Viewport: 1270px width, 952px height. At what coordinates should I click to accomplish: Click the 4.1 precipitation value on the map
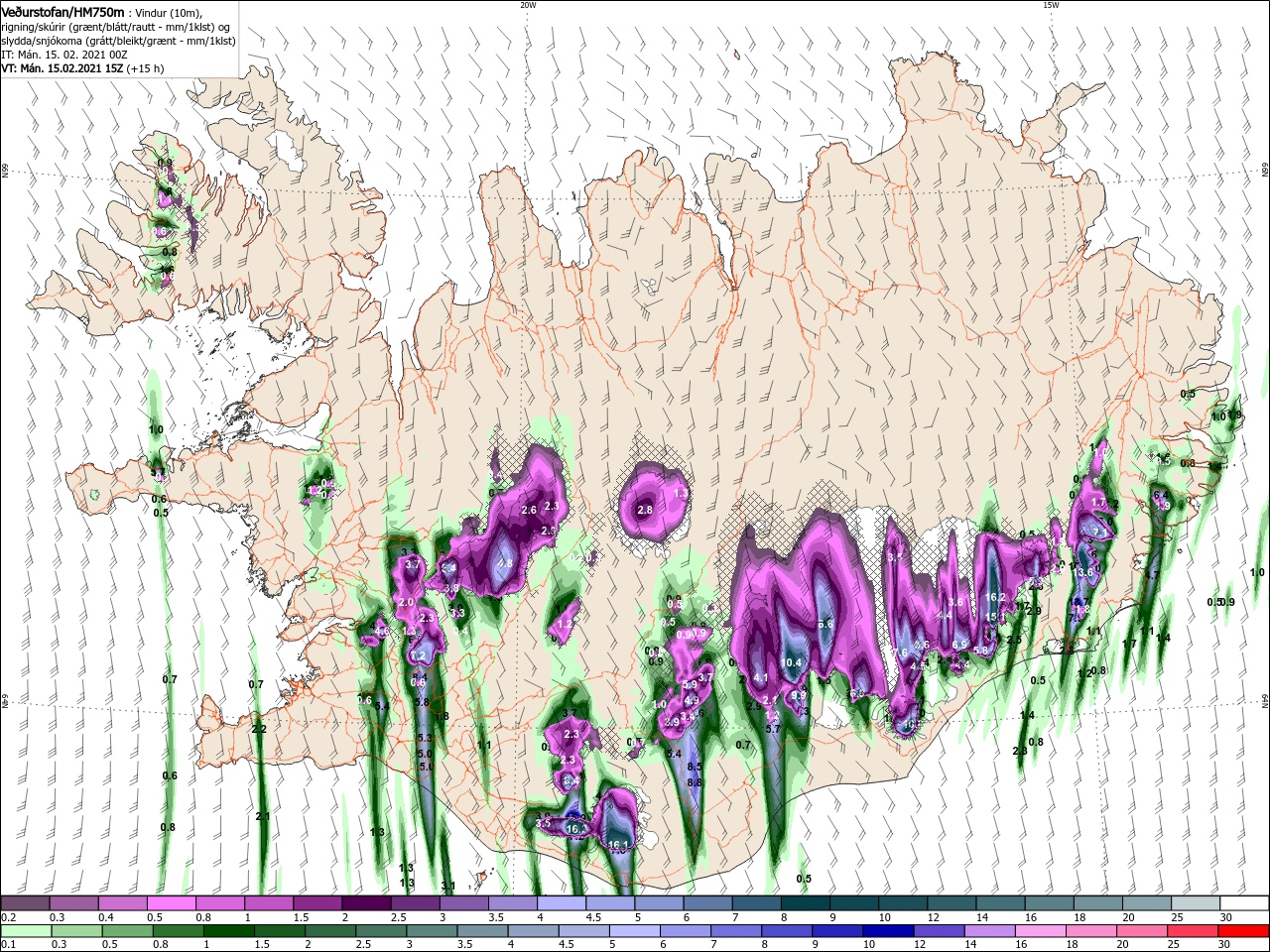pos(761,677)
